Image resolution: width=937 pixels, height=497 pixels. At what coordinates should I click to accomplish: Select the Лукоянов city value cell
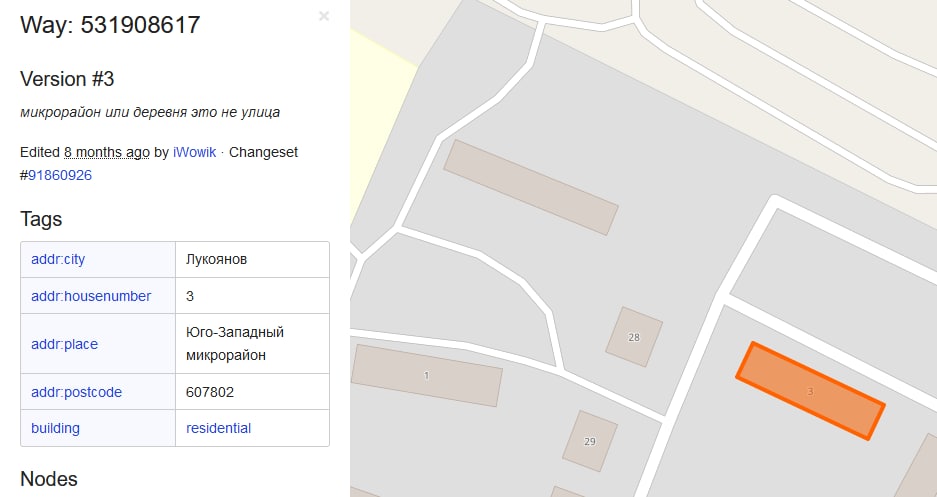pos(252,259)
